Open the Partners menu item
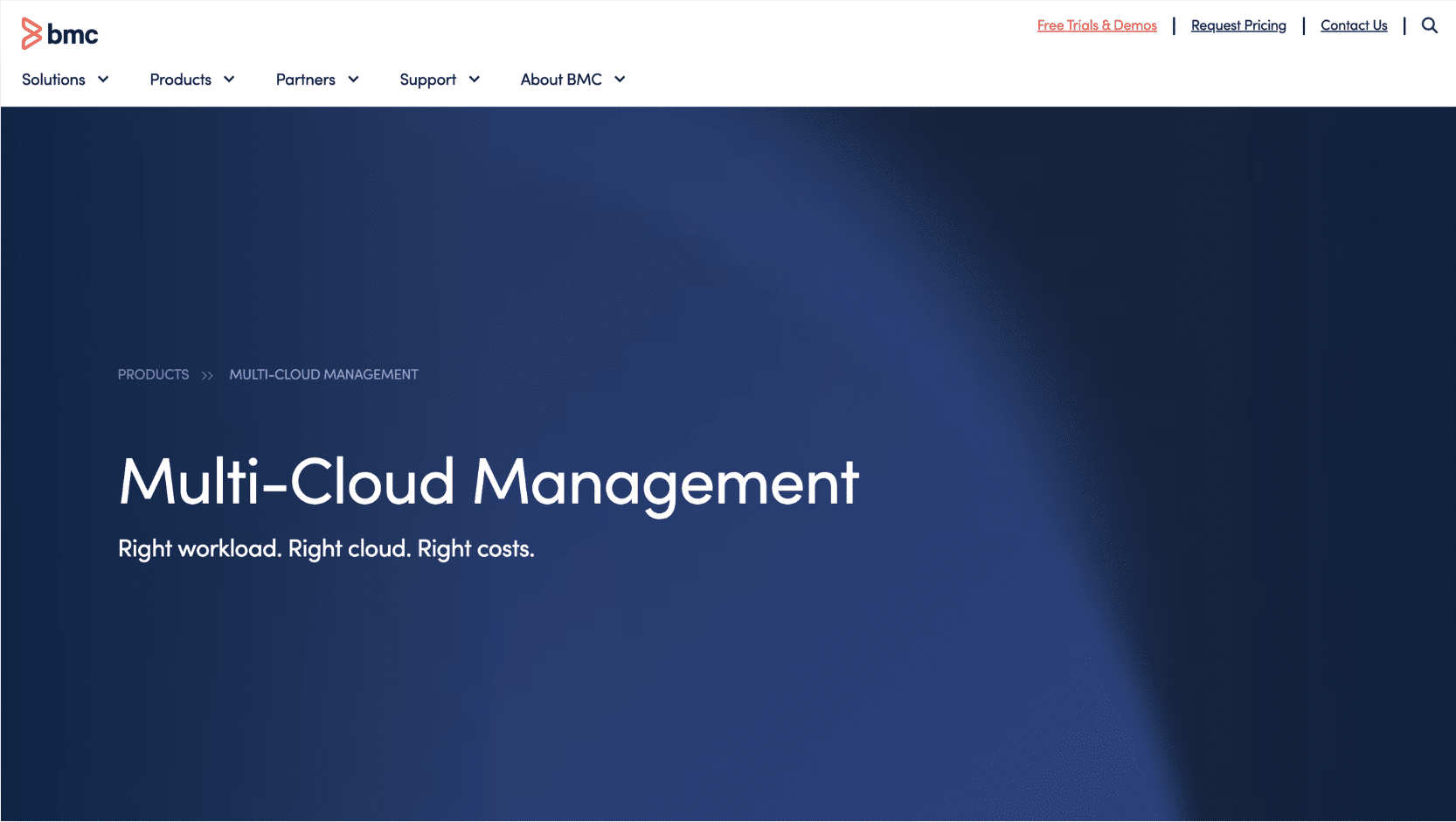This screenshot has width=1456, height=822. (305, 80)
